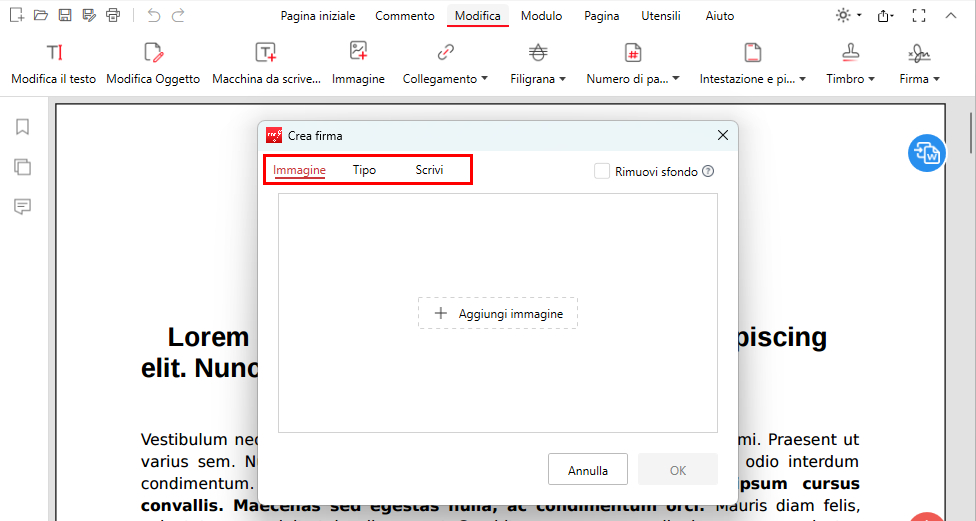Click the Rimuovi sfondo help question icon

708,171
